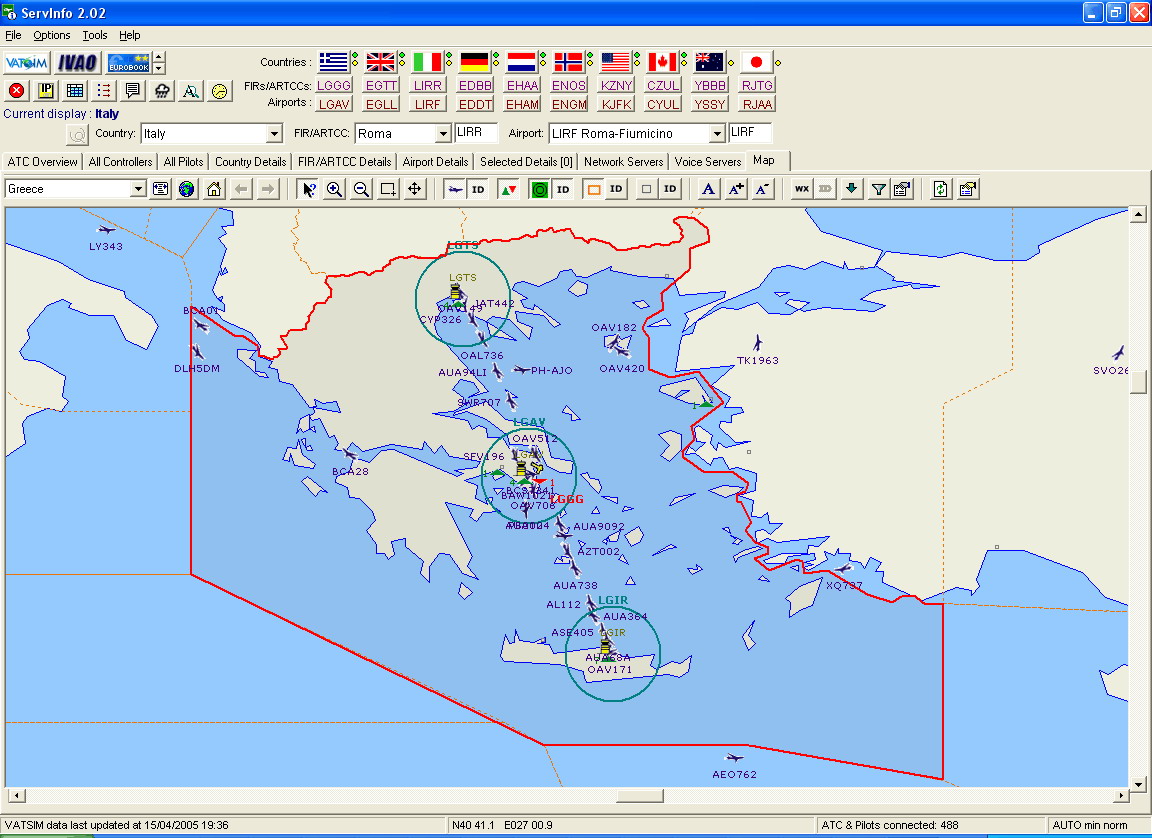This screenshot has height=838, width=1152.
Task: Click the LGAV airport button
Action: 334,104
